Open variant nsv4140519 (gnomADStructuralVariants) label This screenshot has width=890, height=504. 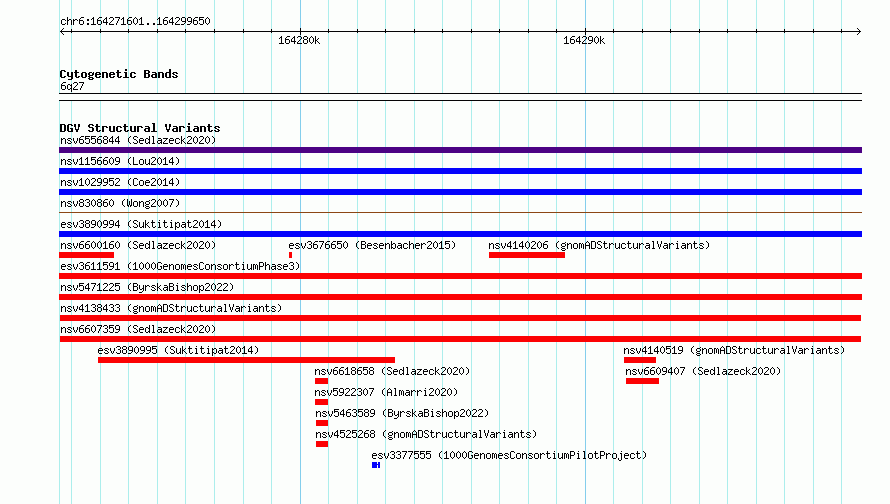pyautogui.click(x=734, y=350)
